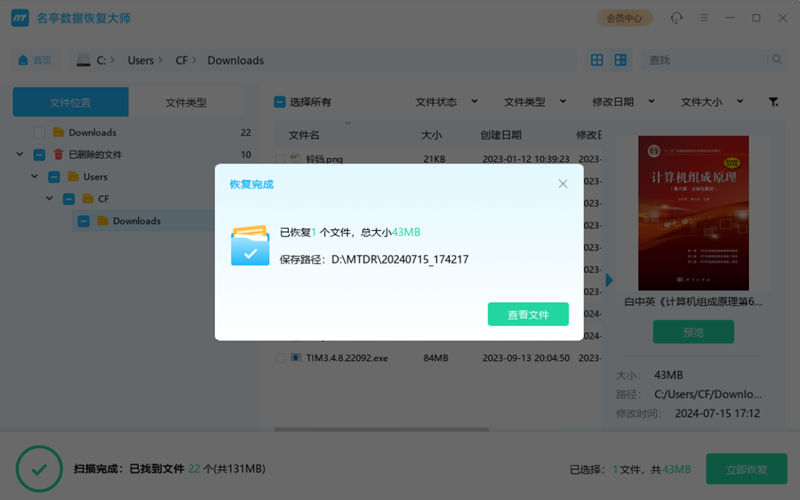Click the trash icon beside 已删除的文件
Image resolution: width=800 pixels, height=500 pixels.
[x=58, y=154]
